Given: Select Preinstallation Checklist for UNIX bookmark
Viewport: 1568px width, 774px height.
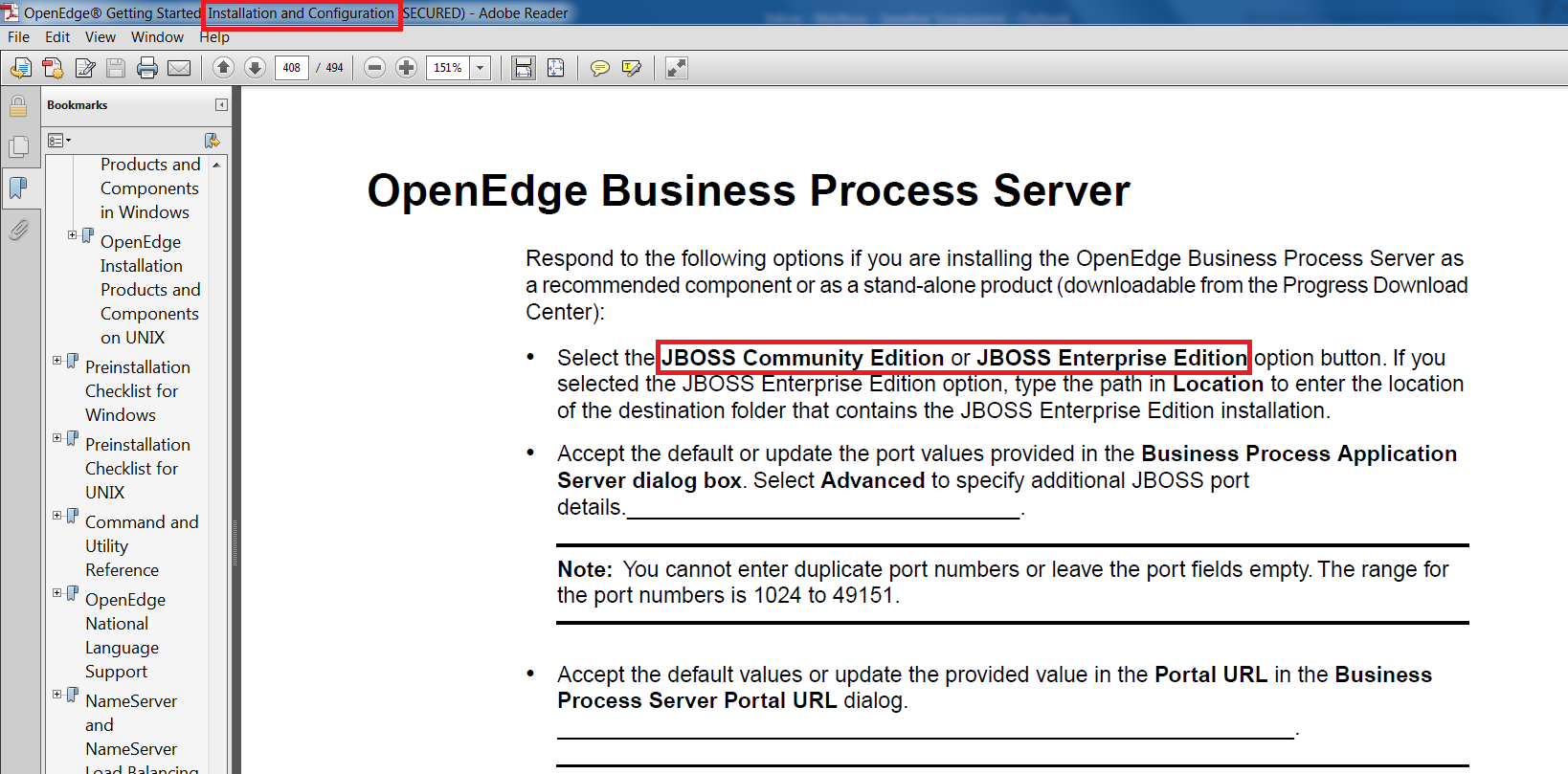Looking at the screenshot, I should (138, 468).
